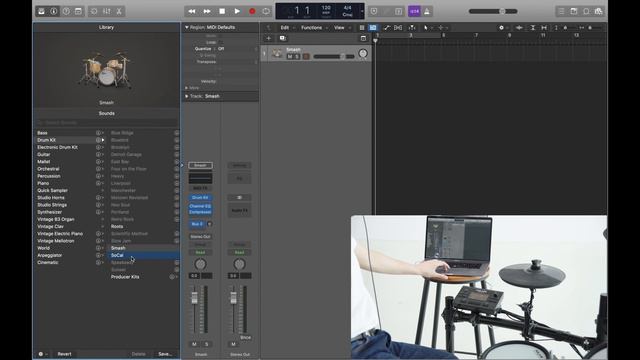
Task: Toggle the Waveform Zoom icon
Action: pos(519,28)
